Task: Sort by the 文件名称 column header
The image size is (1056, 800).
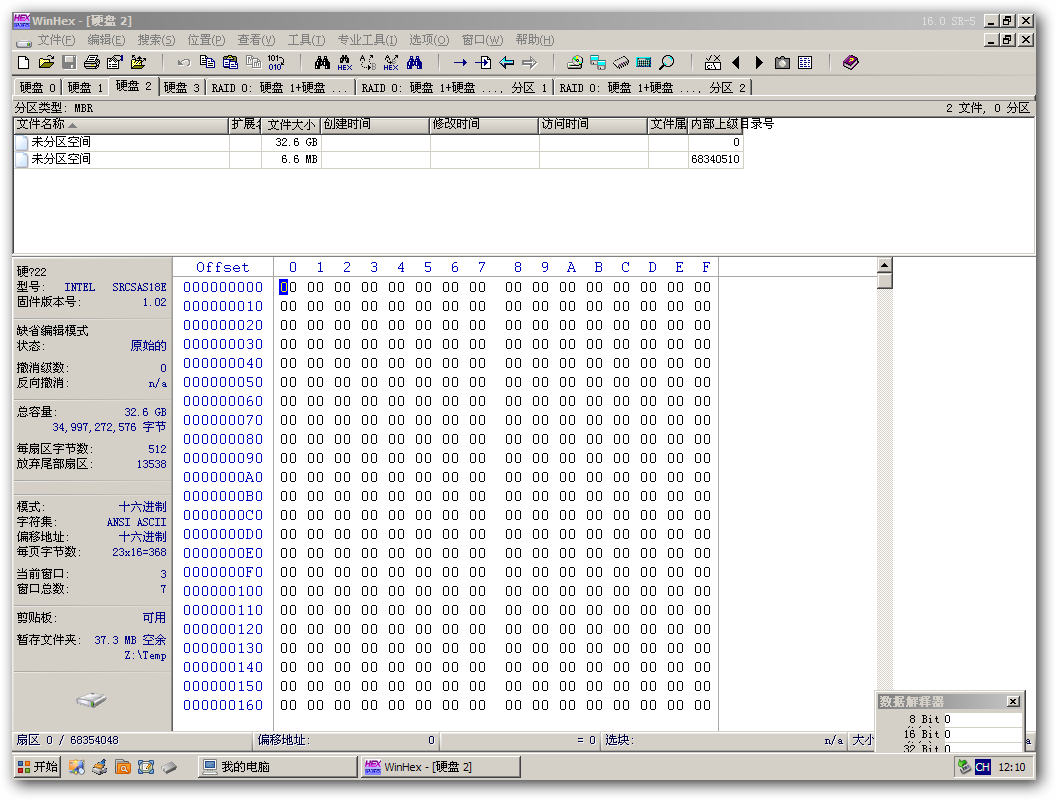Action: tap(121, 125)
